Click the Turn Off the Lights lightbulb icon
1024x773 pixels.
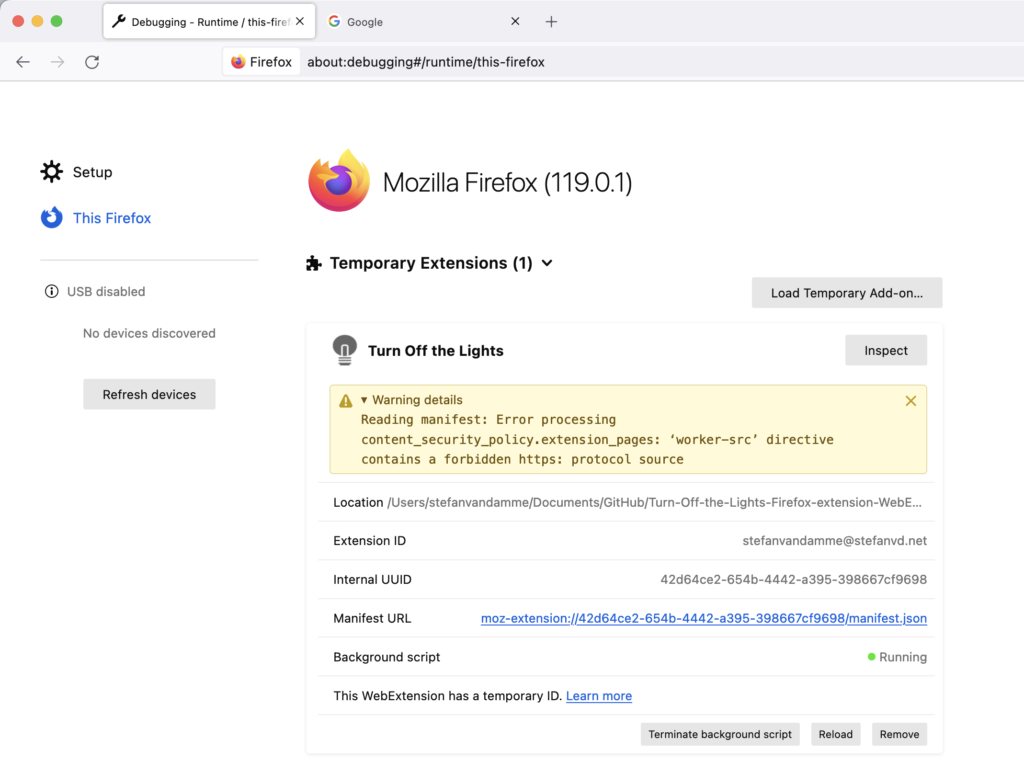pos(344,350)
